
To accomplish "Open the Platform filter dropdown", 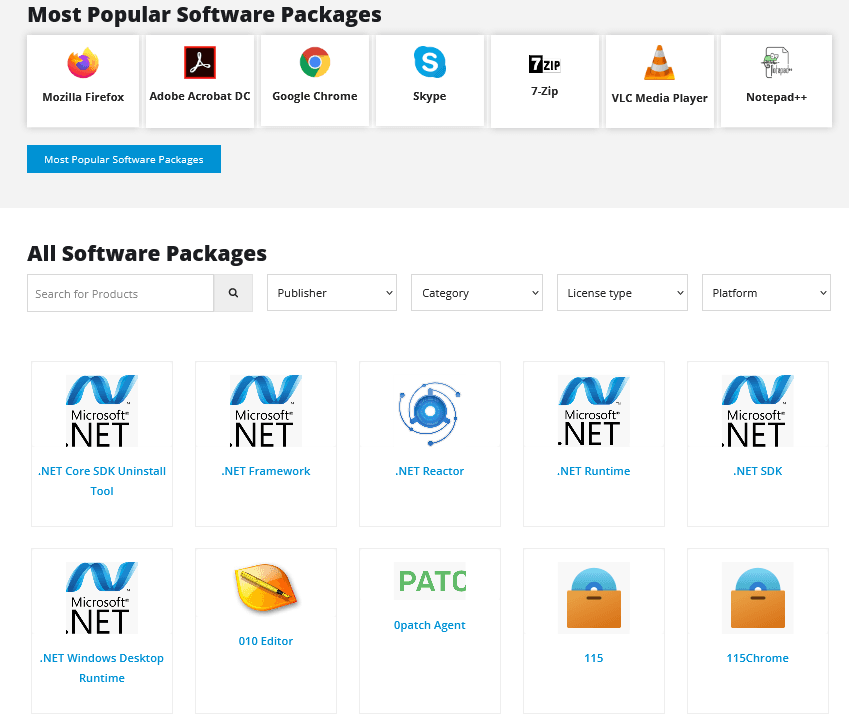I will [x=766, y=292].
